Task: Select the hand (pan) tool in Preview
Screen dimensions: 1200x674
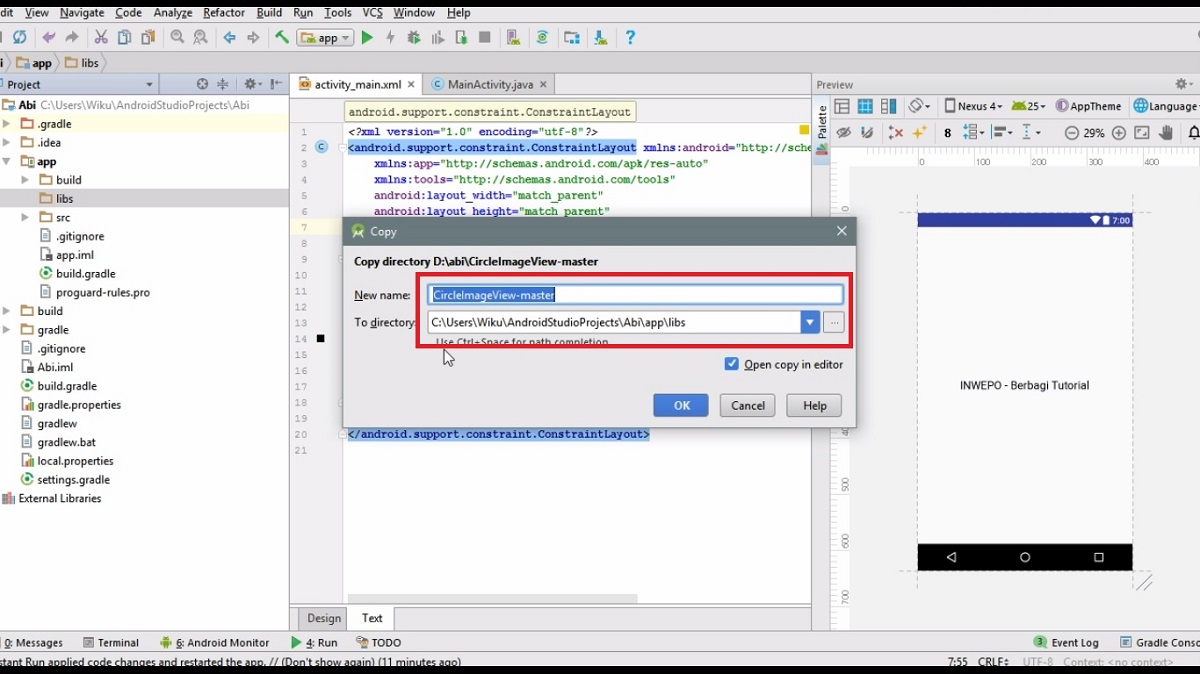Action: point(1164,132)
